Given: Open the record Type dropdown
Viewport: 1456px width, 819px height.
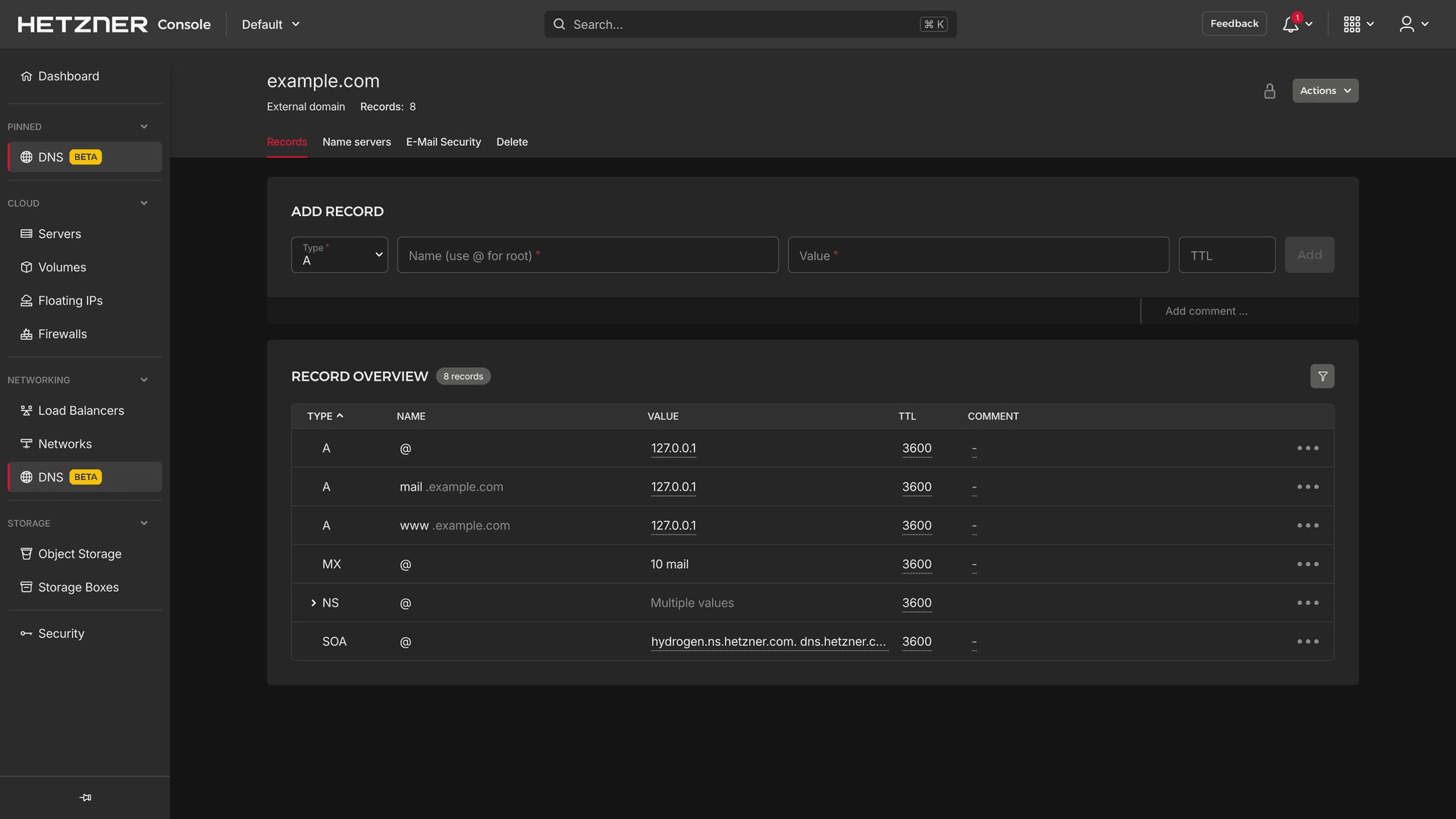Looking at the screenshot, I should coord(339,255).
